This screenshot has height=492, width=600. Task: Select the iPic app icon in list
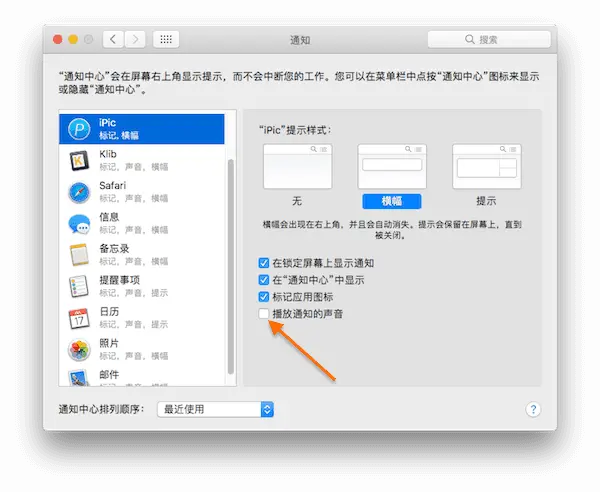pyautogui.click(x=79, y=129)
